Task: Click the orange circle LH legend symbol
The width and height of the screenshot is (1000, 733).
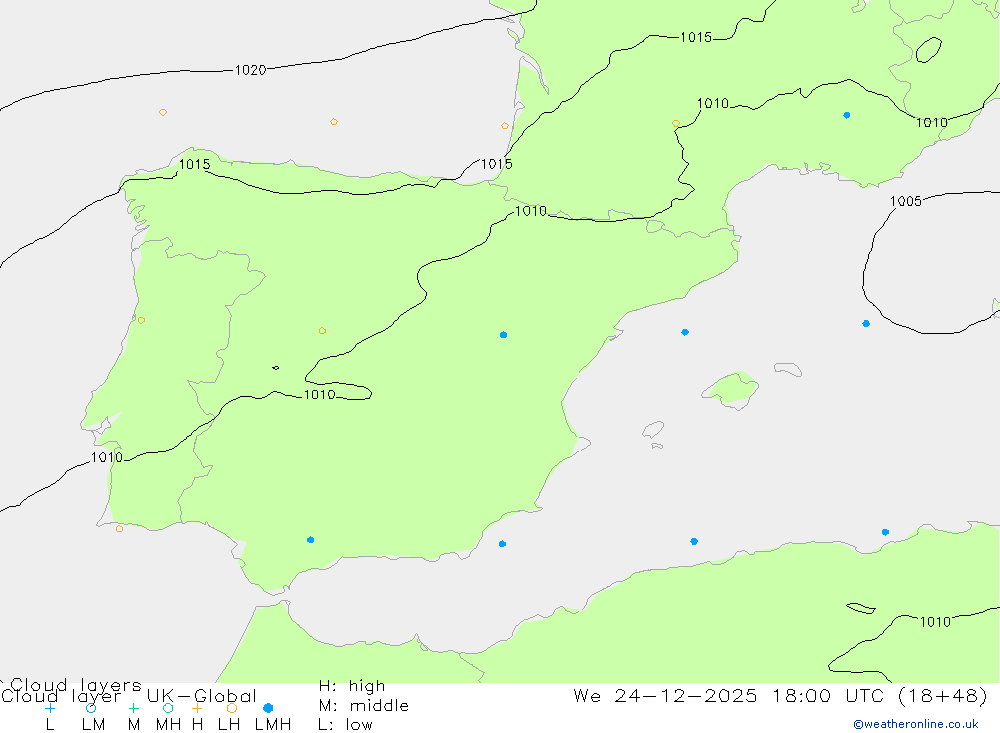Action: (232, 708)
